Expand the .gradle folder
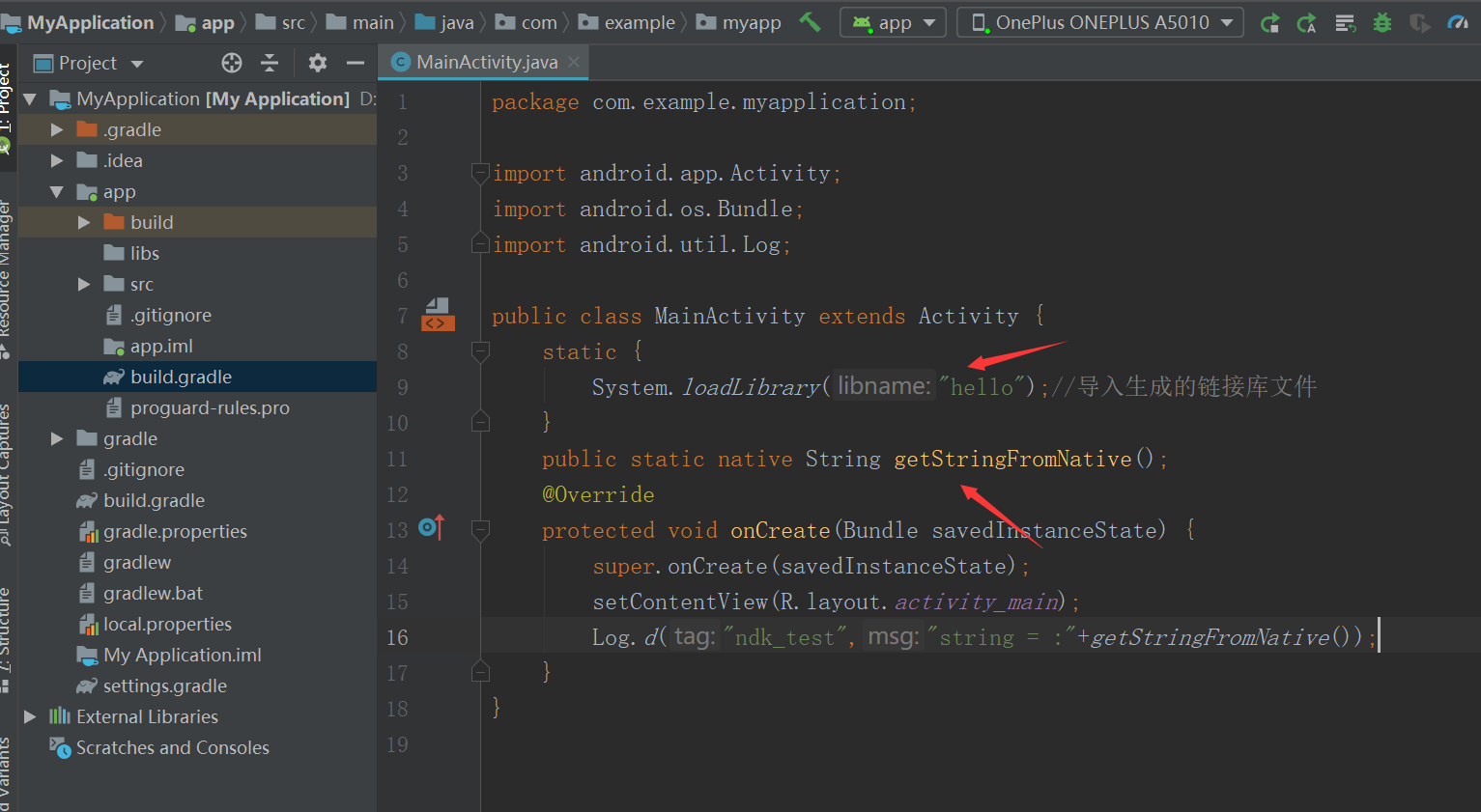 57,129
